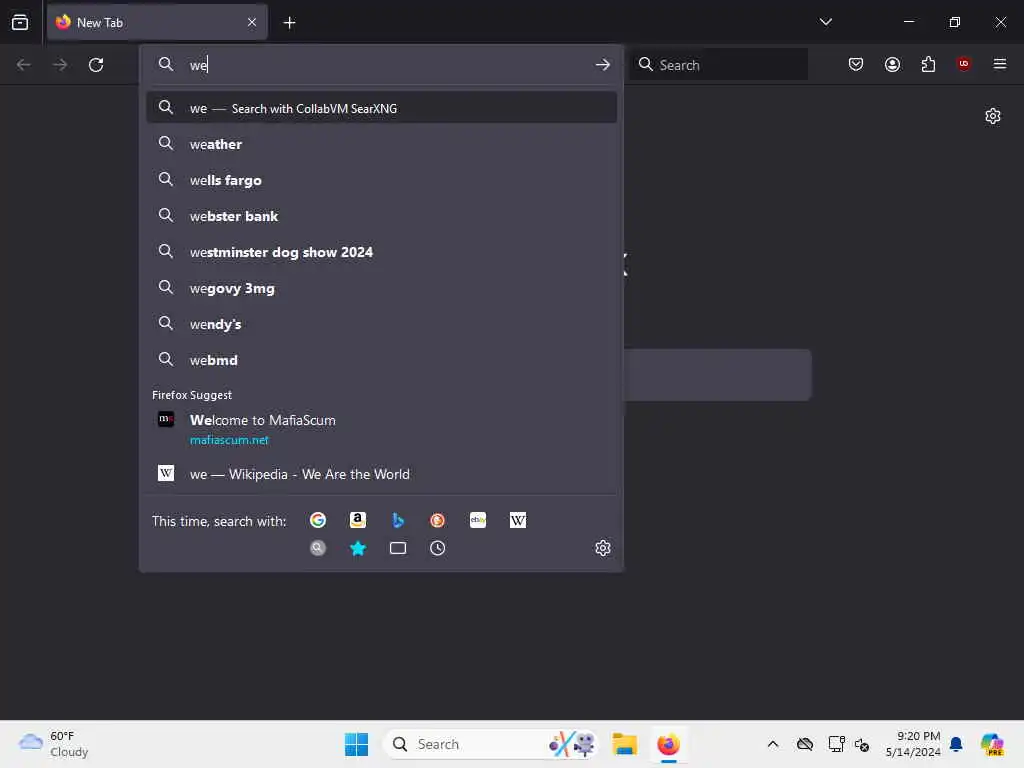
Task: Click into the address bar containing 'we'
Action: tap(381, 65)
